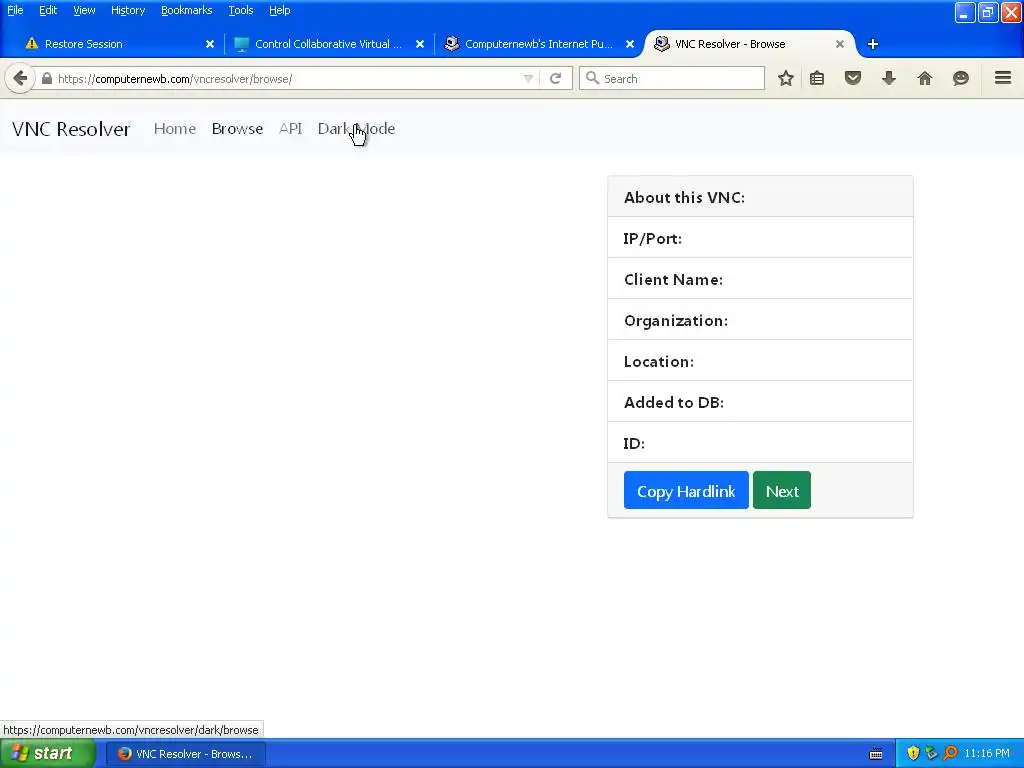
Task: Click the padlock site identity icon
Action: (46, 78)
